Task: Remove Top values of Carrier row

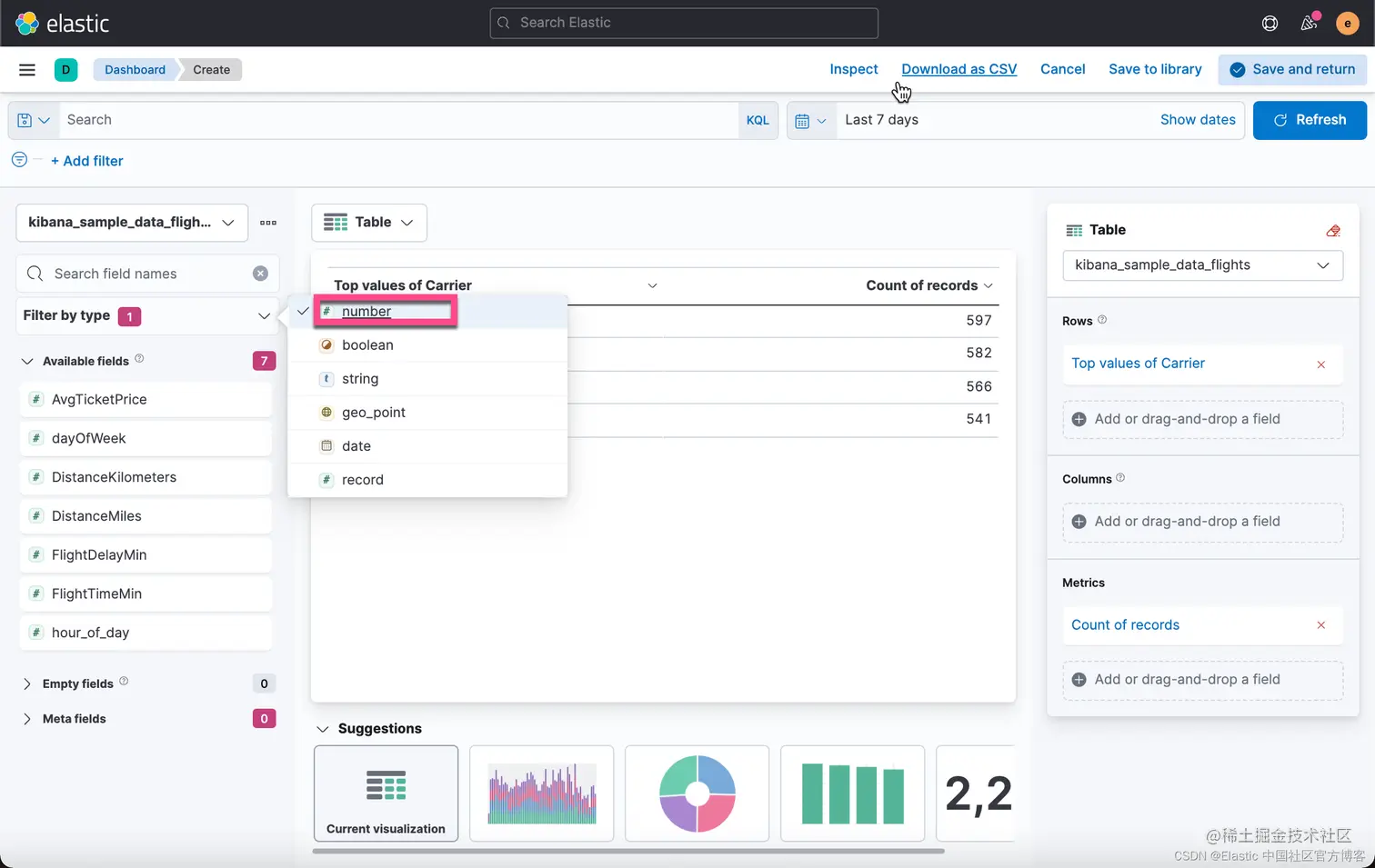Action: click(x=1321, y=364)
